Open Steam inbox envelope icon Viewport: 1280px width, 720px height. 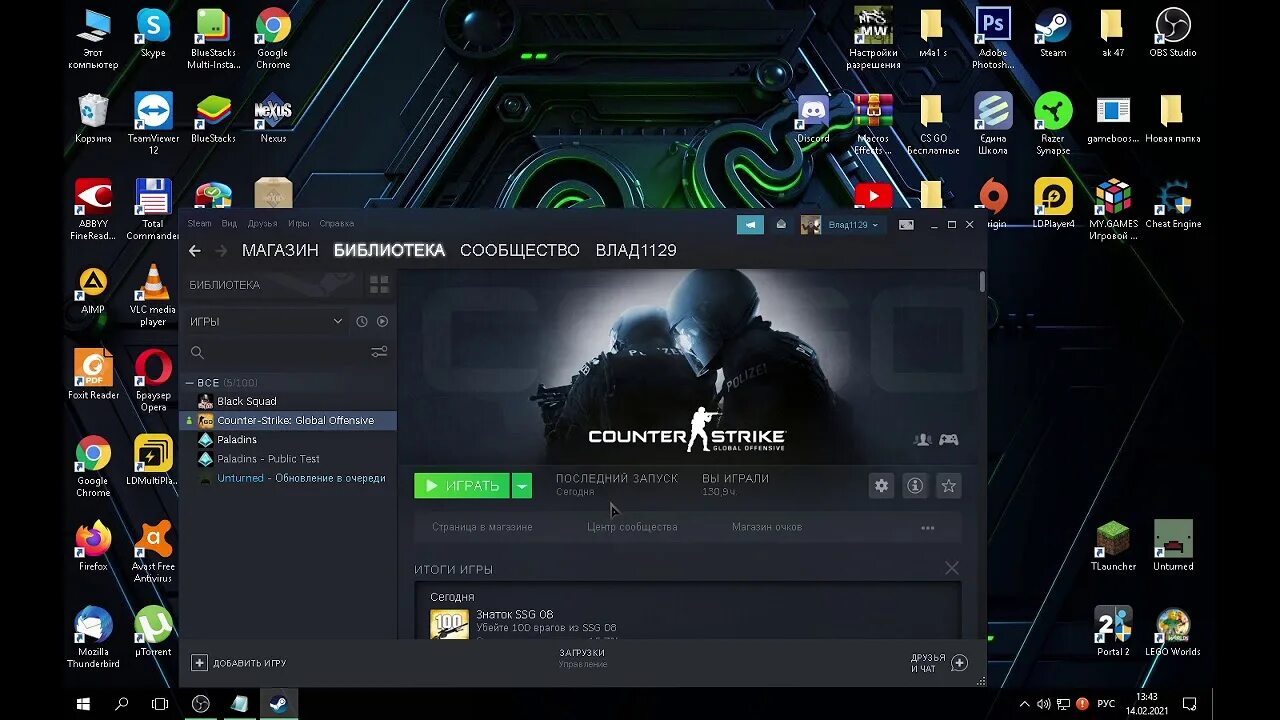781,225
